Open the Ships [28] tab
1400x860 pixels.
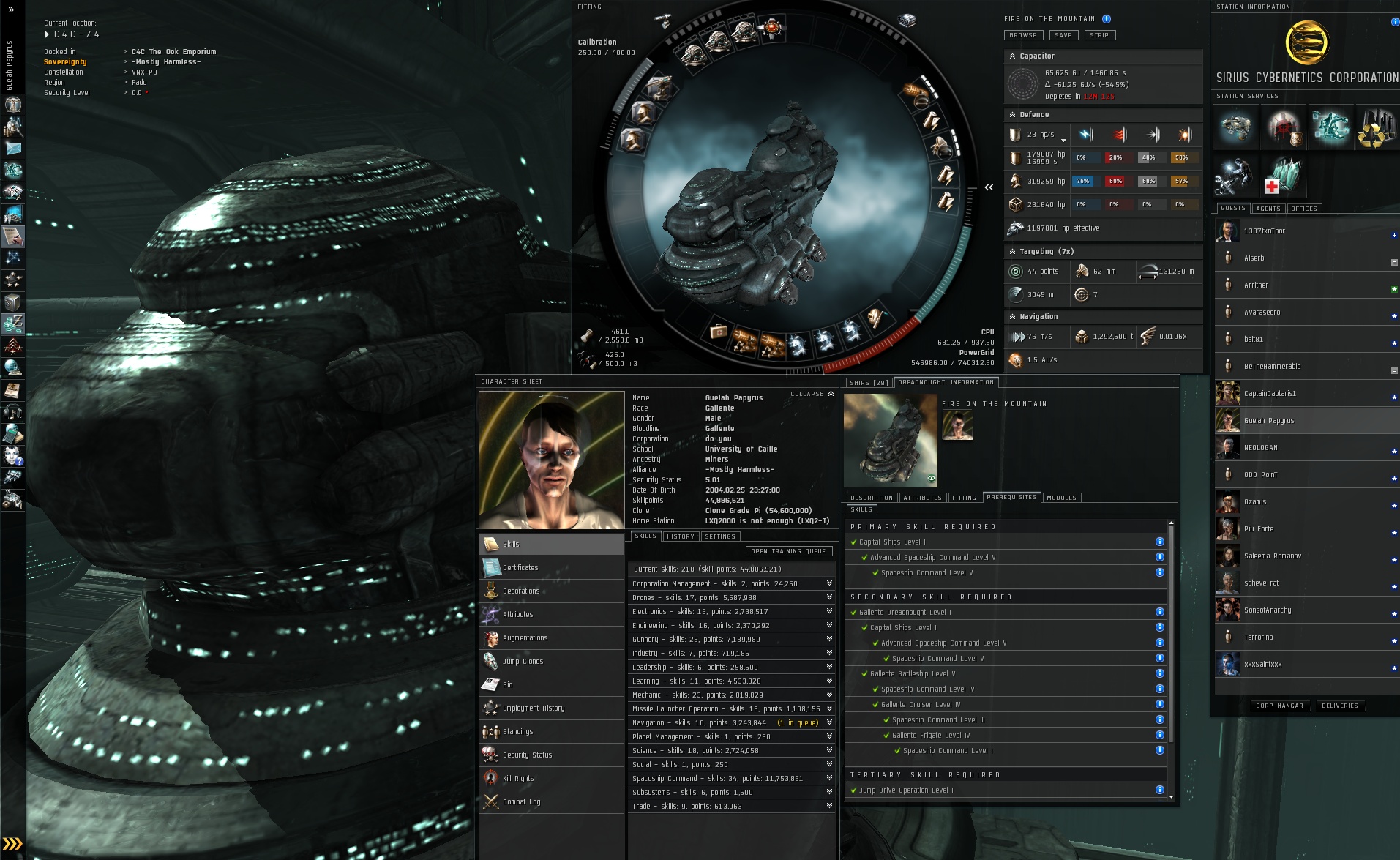pyautogui.click(x=869, y=383)
